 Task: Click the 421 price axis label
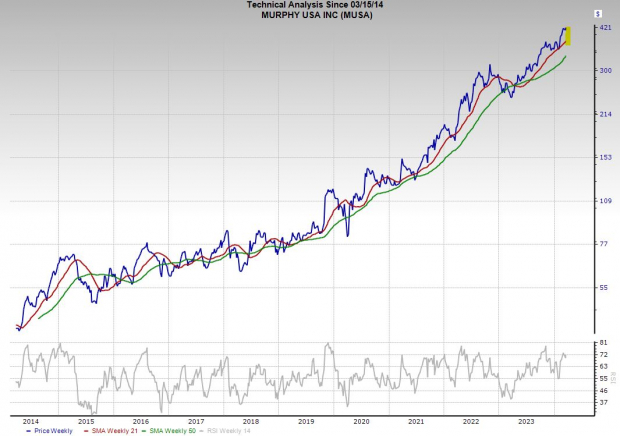click(606, 28)
